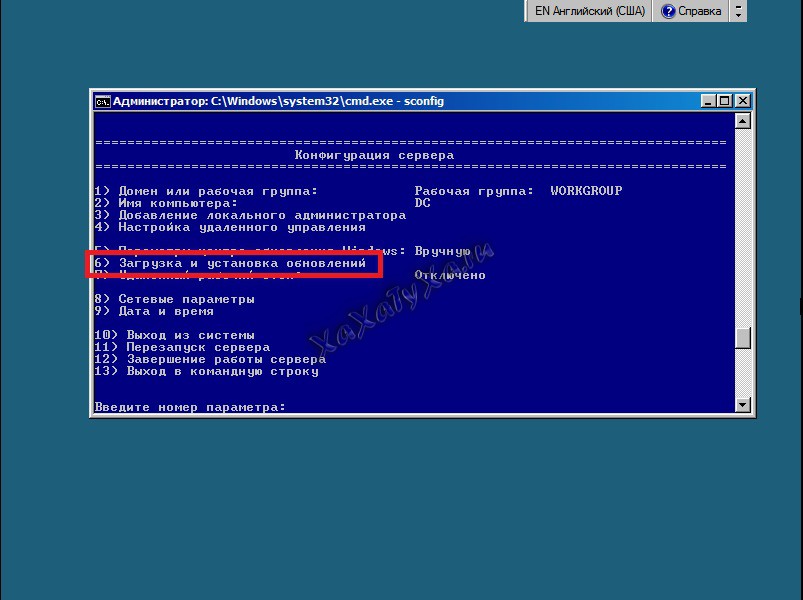Click the 'Выход из системы' line
Image resolution: width=803 pixels, height=600 pixels.
174,335
